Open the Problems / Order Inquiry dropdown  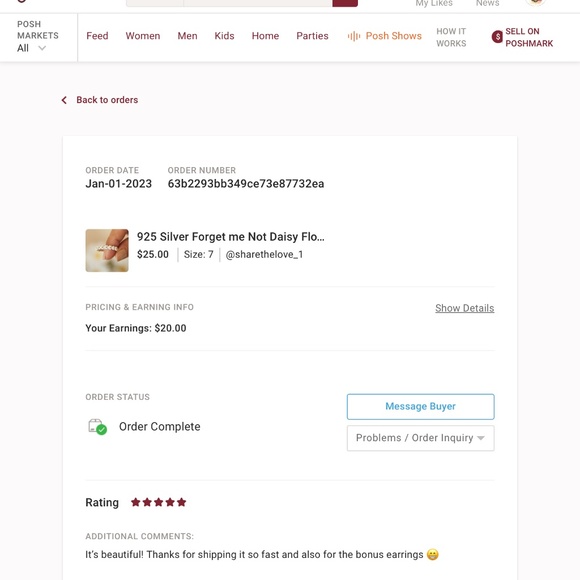point(421,438)
